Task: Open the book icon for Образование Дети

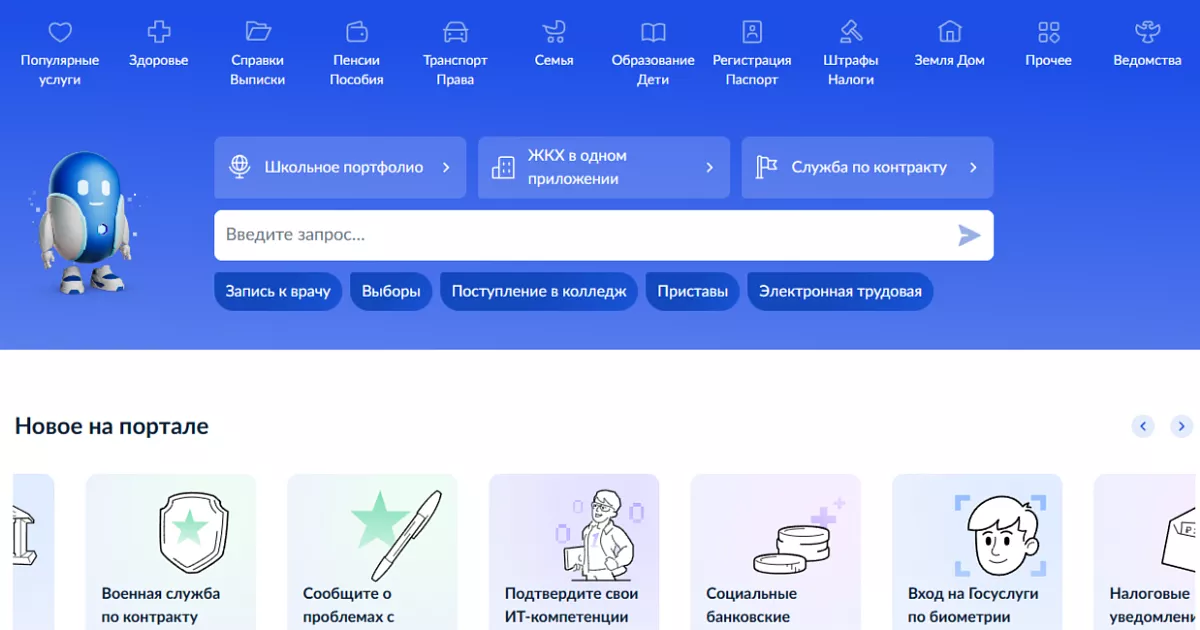Action: pos(653,32)
